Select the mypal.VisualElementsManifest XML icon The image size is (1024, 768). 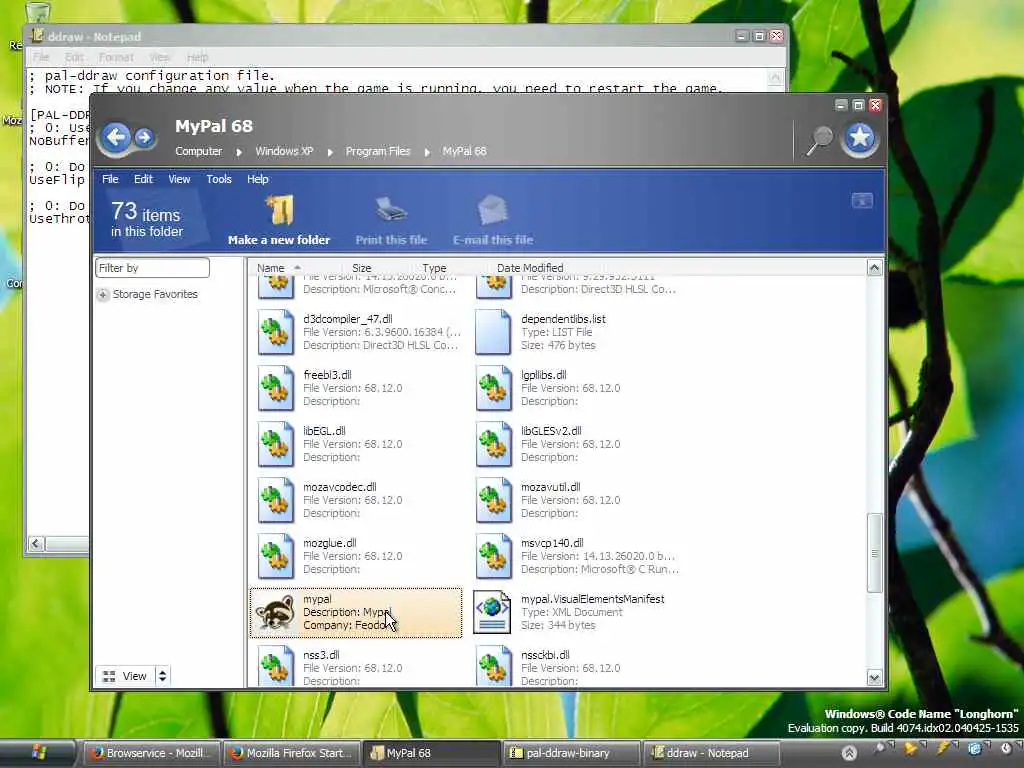(492, 612)
